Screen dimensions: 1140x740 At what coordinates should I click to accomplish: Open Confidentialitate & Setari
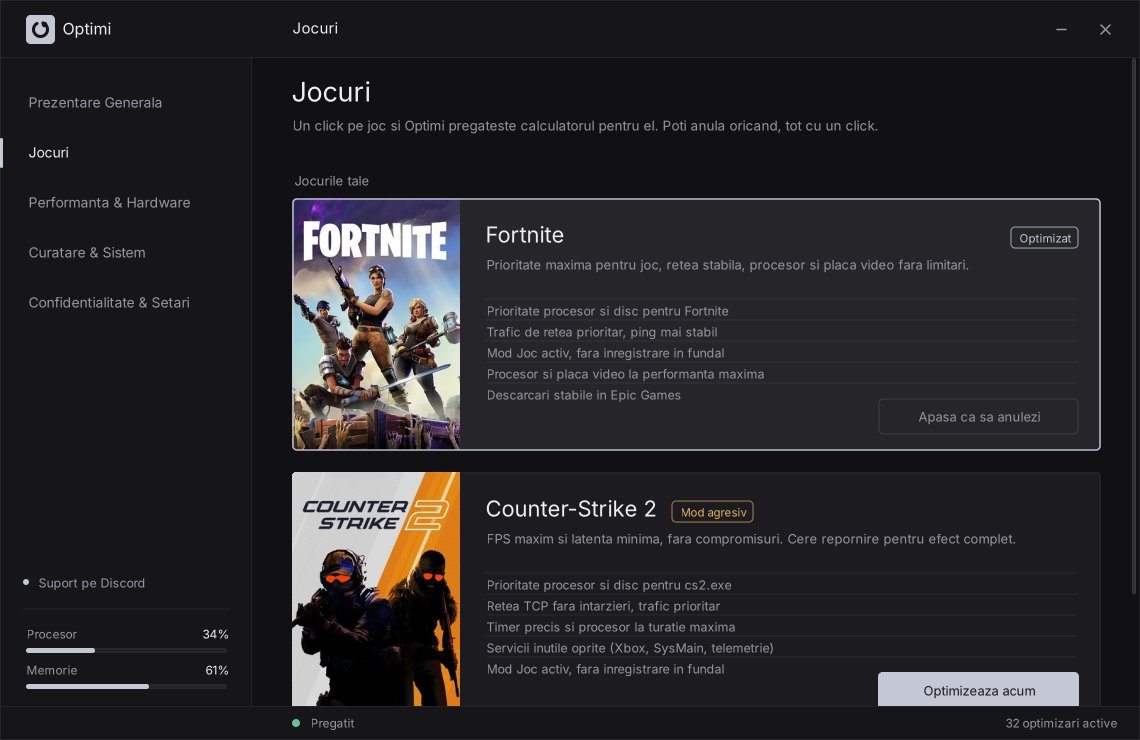109,303
